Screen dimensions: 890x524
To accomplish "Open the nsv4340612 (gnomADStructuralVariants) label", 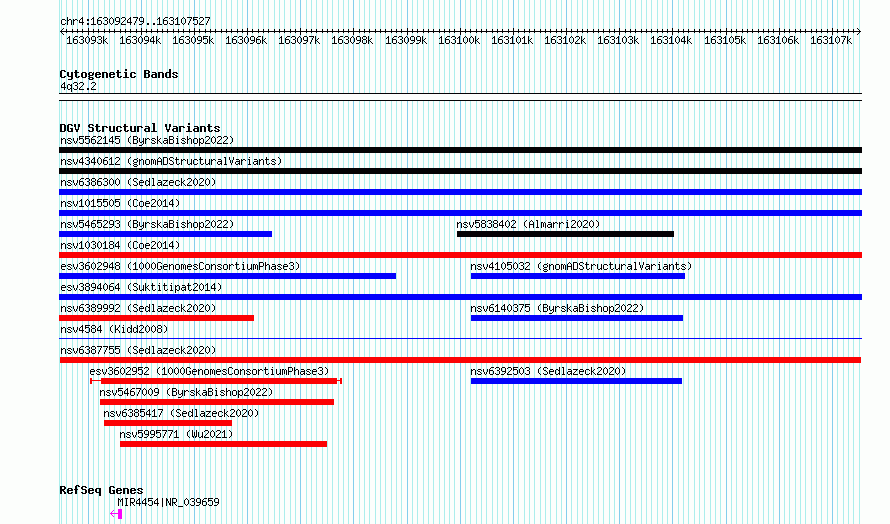I will (171, 161).
